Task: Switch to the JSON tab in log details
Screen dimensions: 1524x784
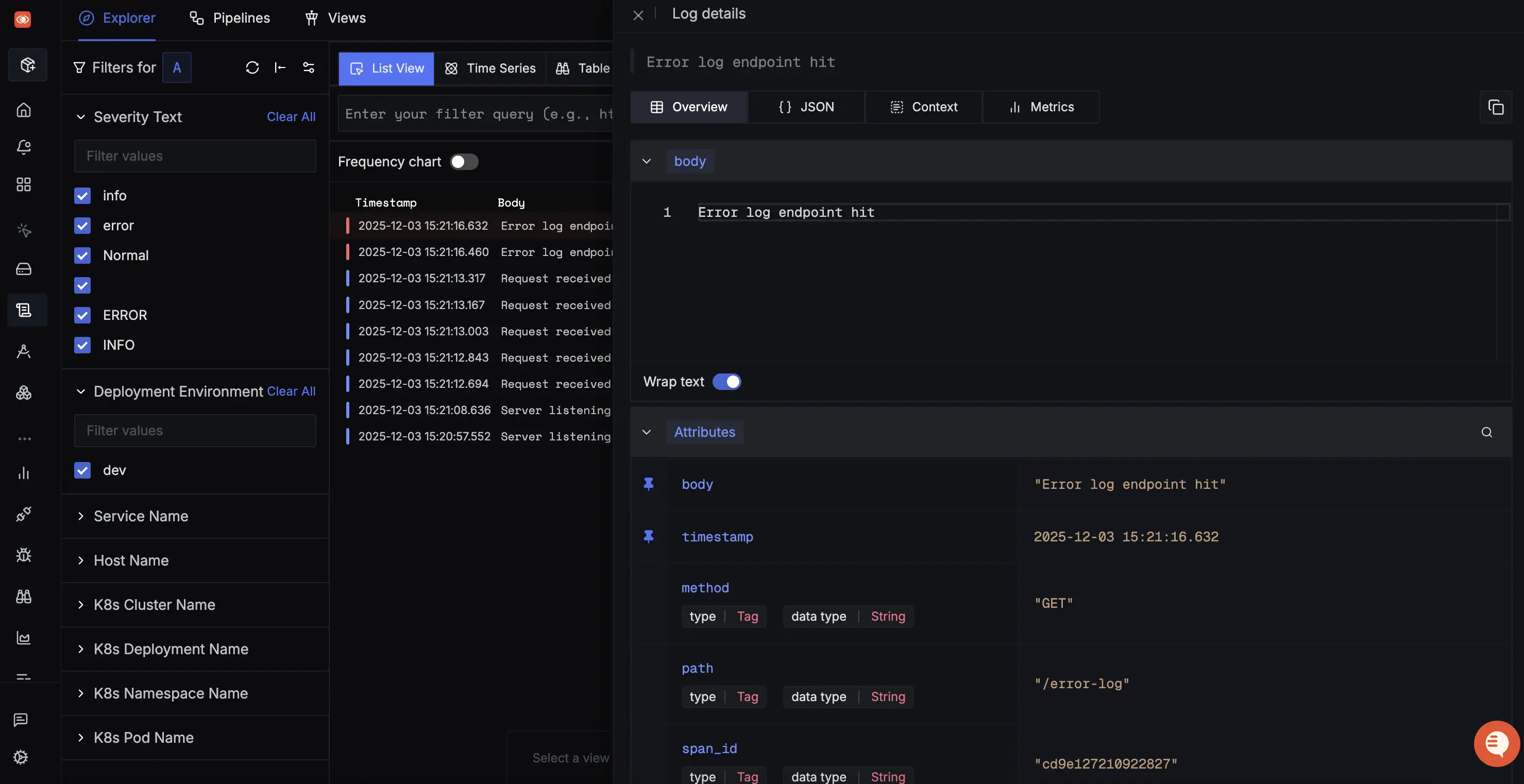Action: [806, 107]
